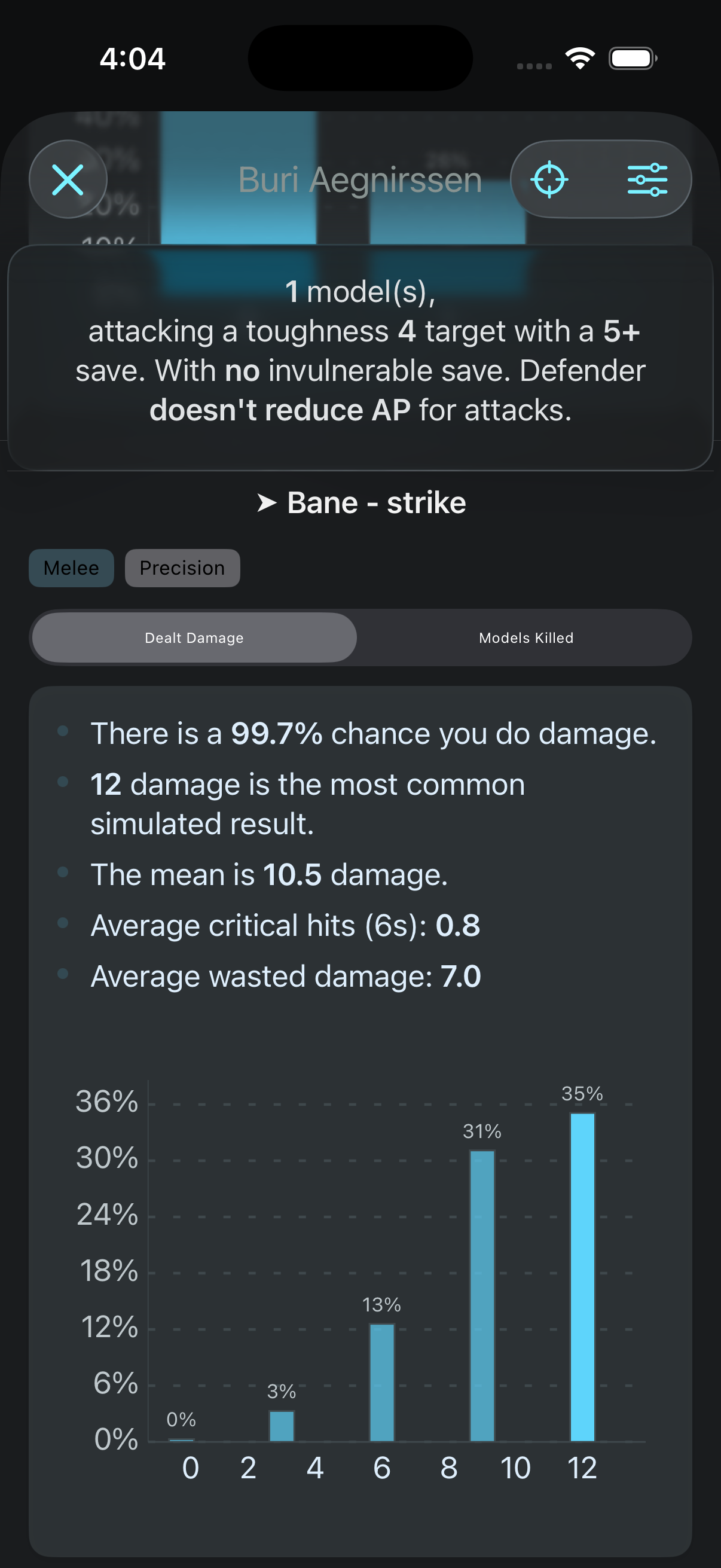Switch to the Dealt Damage tab
Image resolution: width=721 pixels, height=1568 pixels.
194,638
